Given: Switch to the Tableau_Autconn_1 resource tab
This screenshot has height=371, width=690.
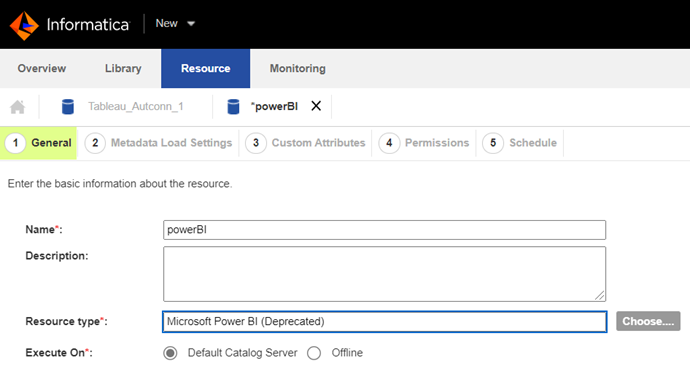Looking at the screenshot, I should 136,107.
